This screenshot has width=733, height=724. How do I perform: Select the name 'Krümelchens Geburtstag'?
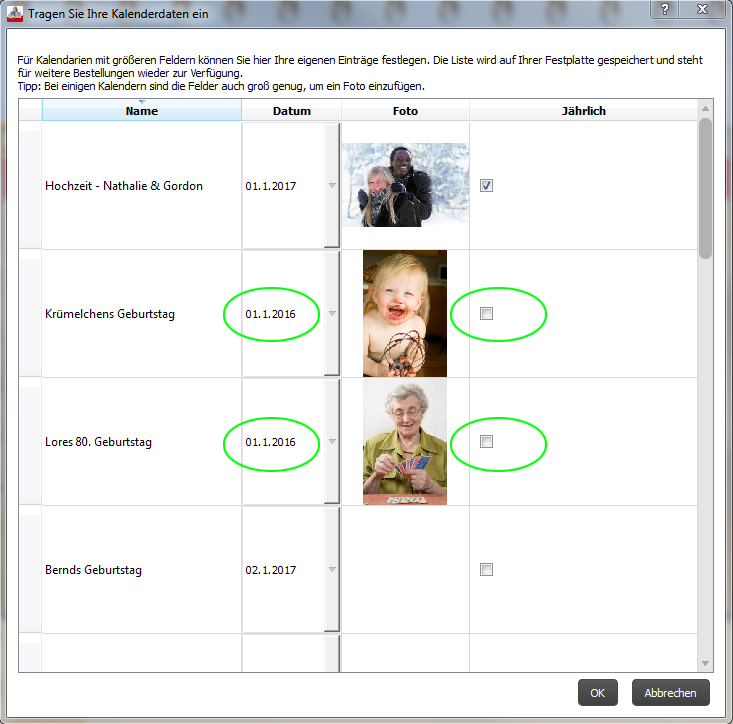click(110, 314)
